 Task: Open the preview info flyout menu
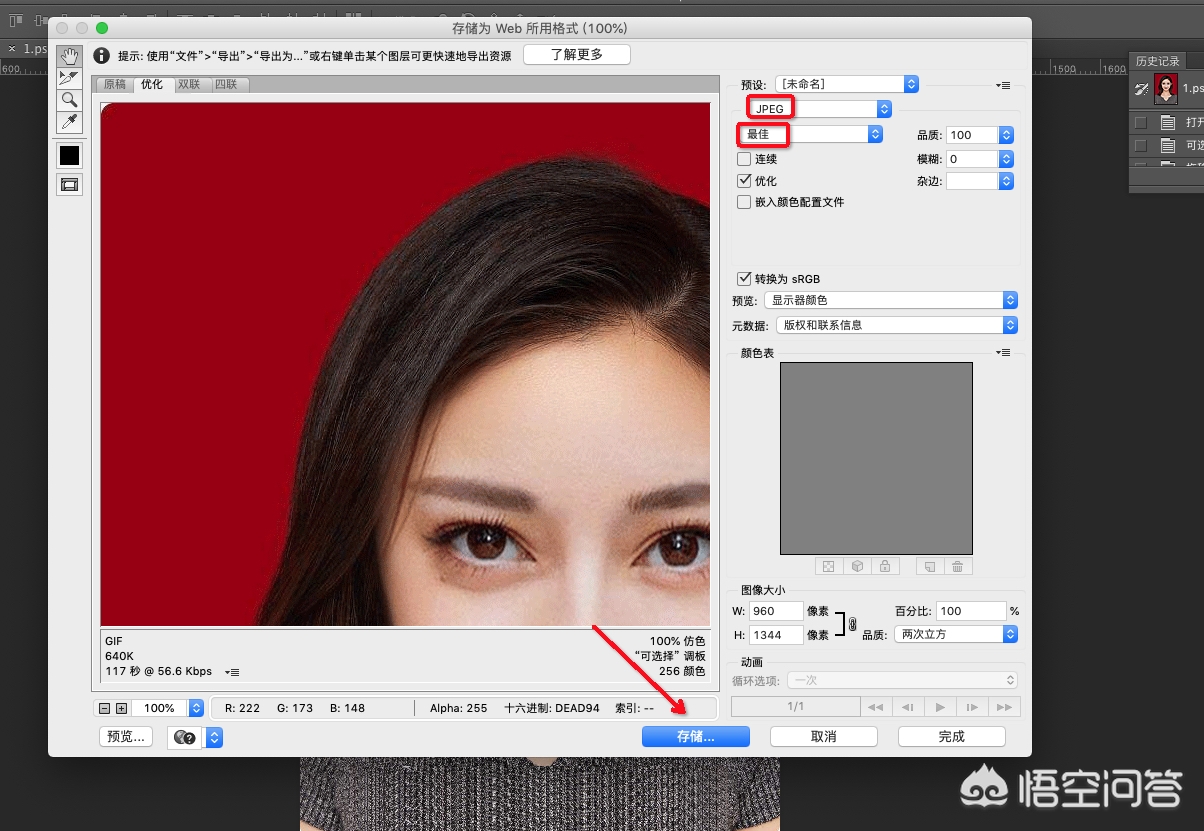(232, 672)
